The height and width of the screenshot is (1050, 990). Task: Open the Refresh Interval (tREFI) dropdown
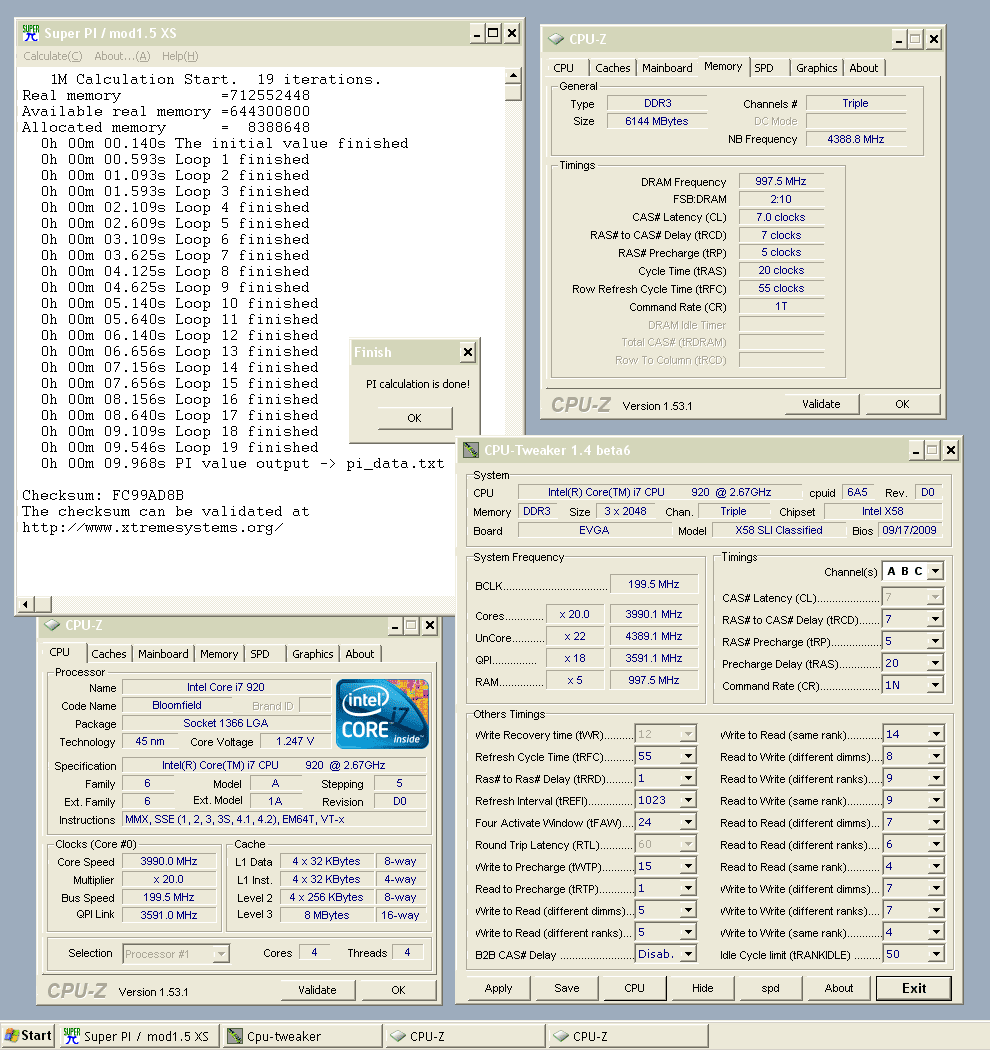pos(688,800)
